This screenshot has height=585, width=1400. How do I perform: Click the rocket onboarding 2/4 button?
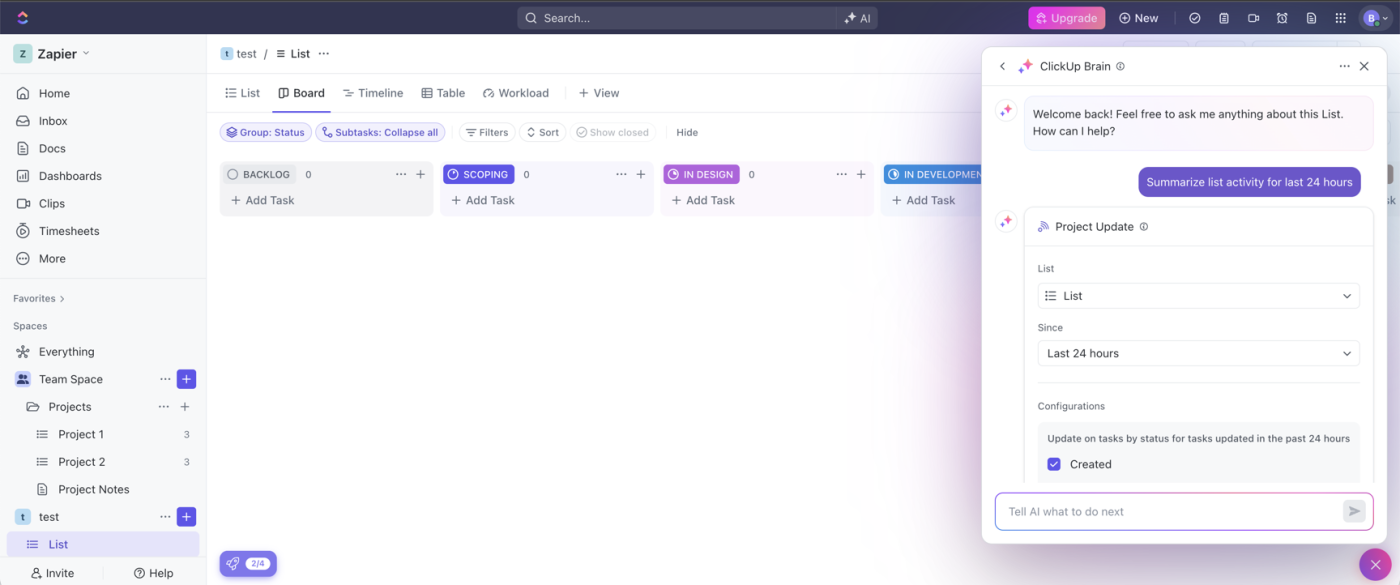[x=248, y=564]
